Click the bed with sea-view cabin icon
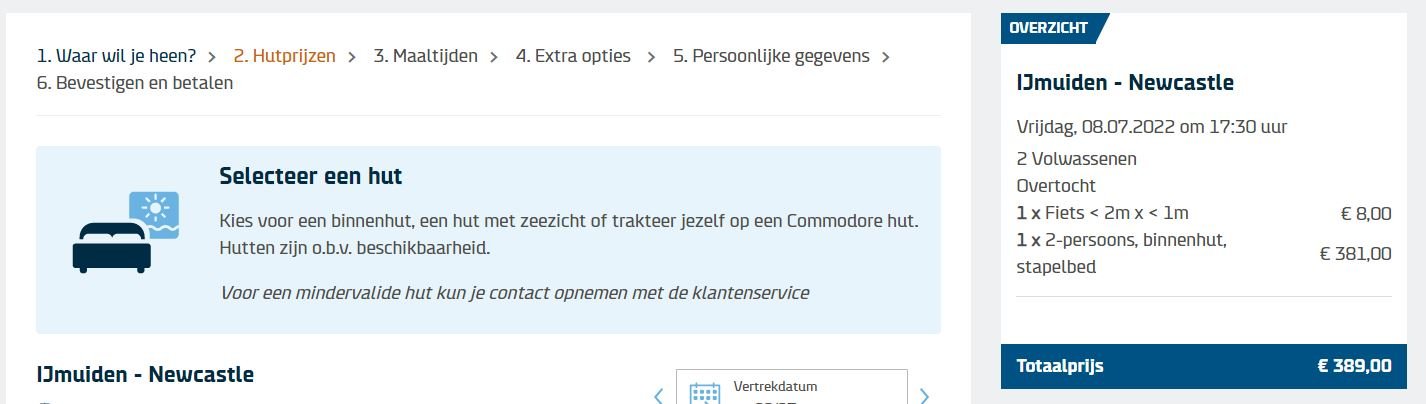 coord(125,232)
